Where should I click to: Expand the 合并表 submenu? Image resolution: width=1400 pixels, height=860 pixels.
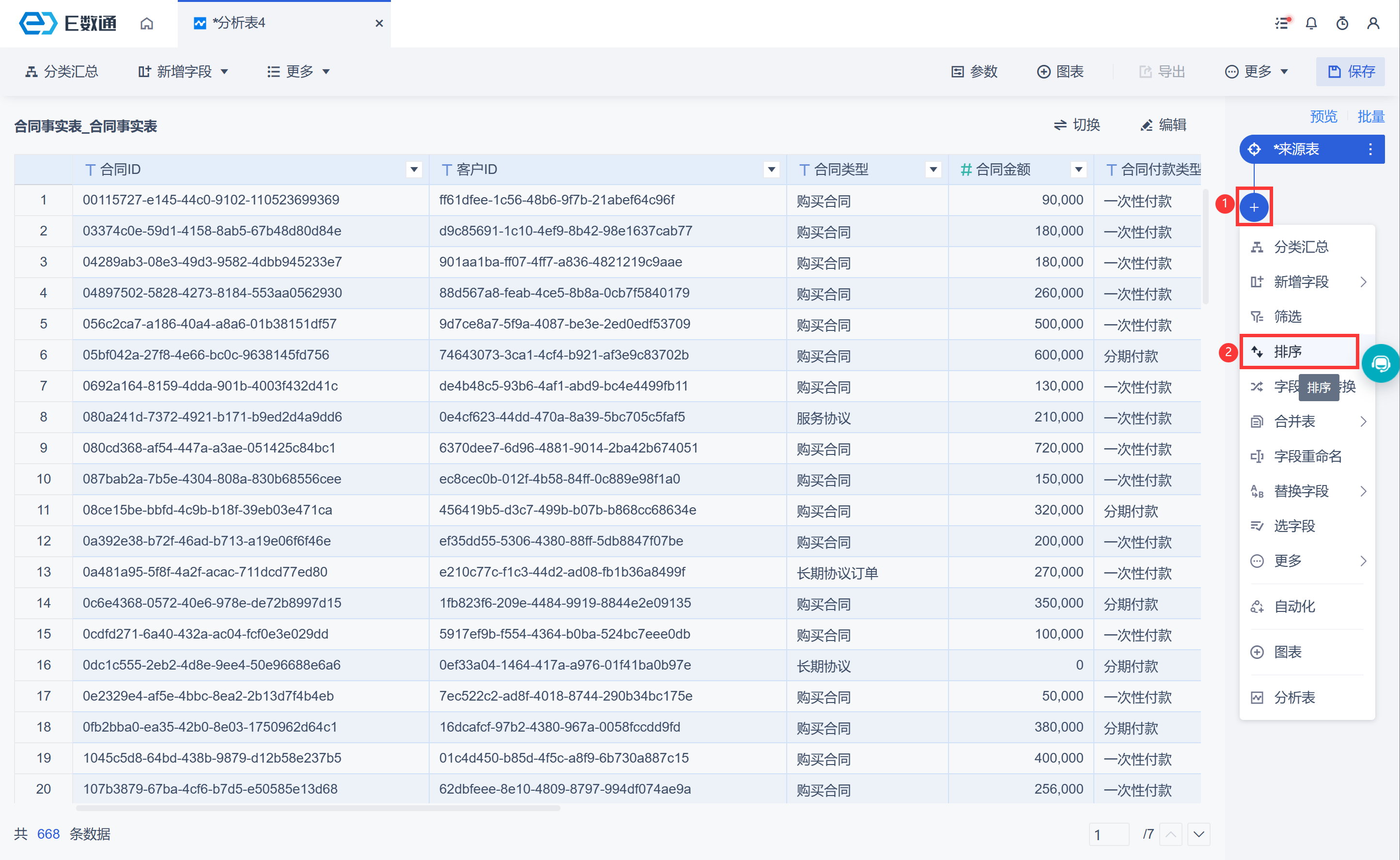[x=1308, y=422]
